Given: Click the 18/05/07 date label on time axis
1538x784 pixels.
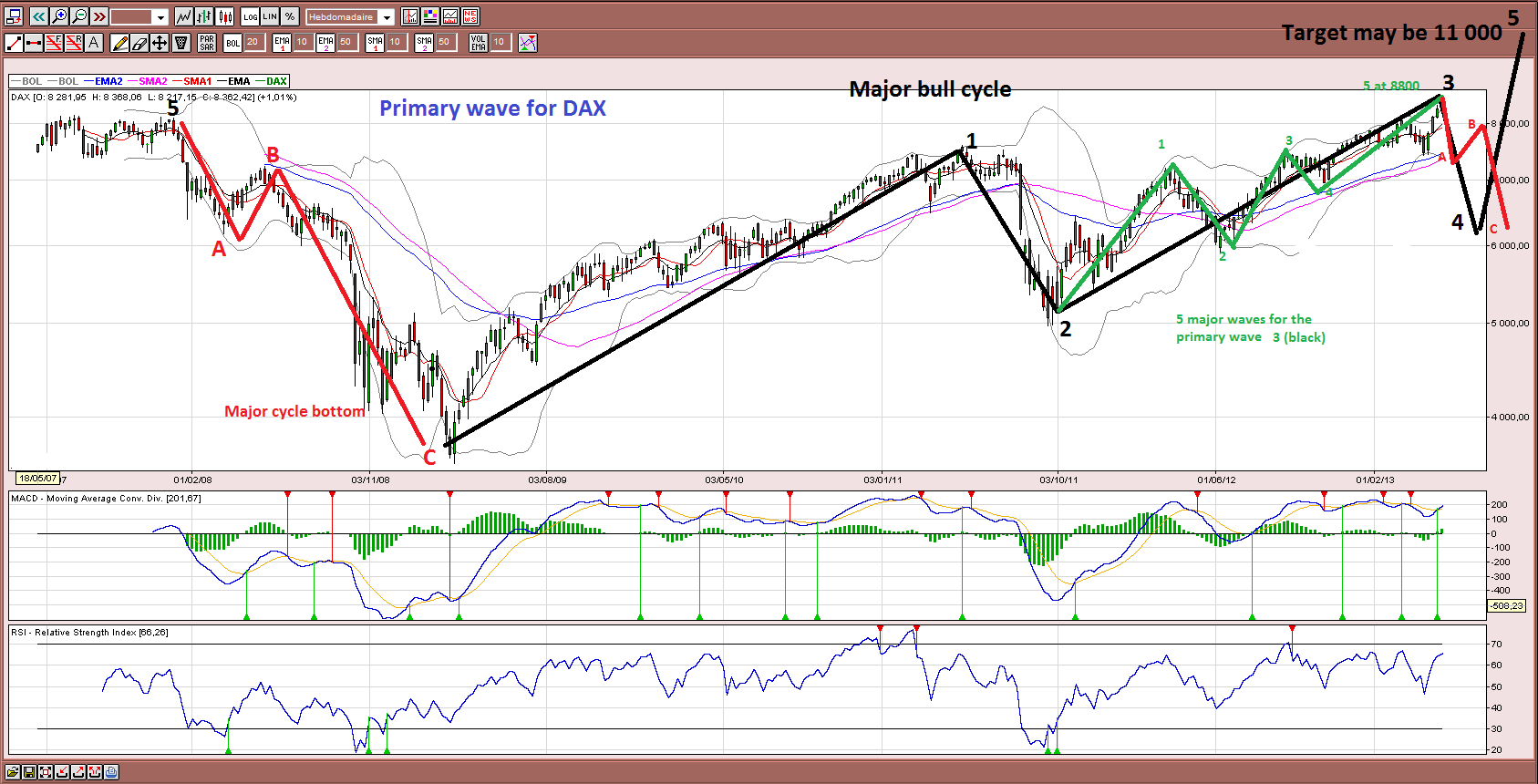Looking at the screenshot, I should pos(37,478).
